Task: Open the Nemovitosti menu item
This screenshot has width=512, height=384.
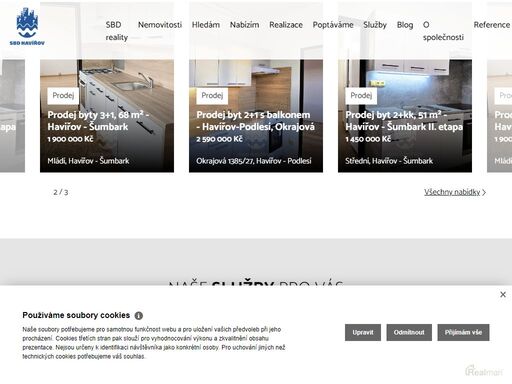Action: (x=160, y=25)
